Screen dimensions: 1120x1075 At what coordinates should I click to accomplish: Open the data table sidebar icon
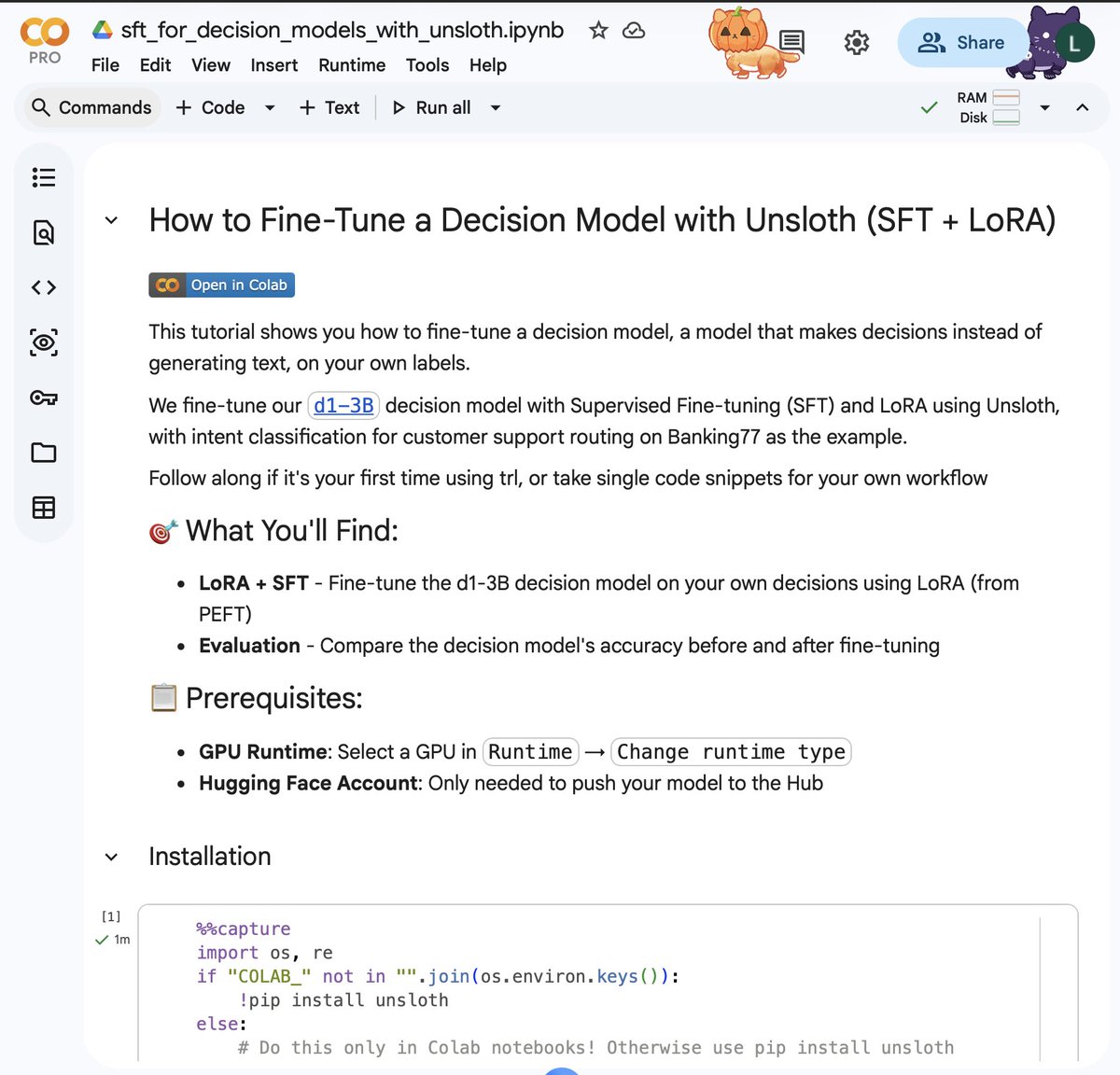click(x=44, y=508)
